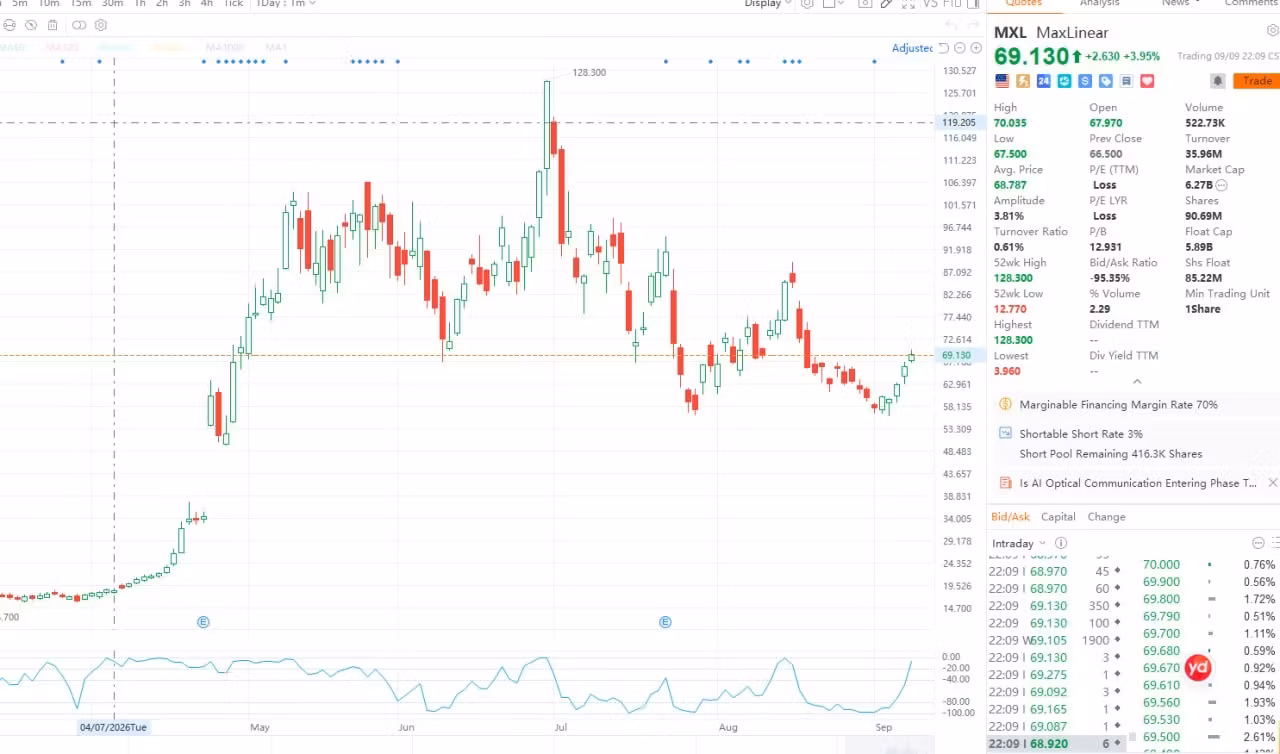The width and height of the screenshot is (1280, 754).
Task: Click the blue tag badge icon
Action: 1106,81
